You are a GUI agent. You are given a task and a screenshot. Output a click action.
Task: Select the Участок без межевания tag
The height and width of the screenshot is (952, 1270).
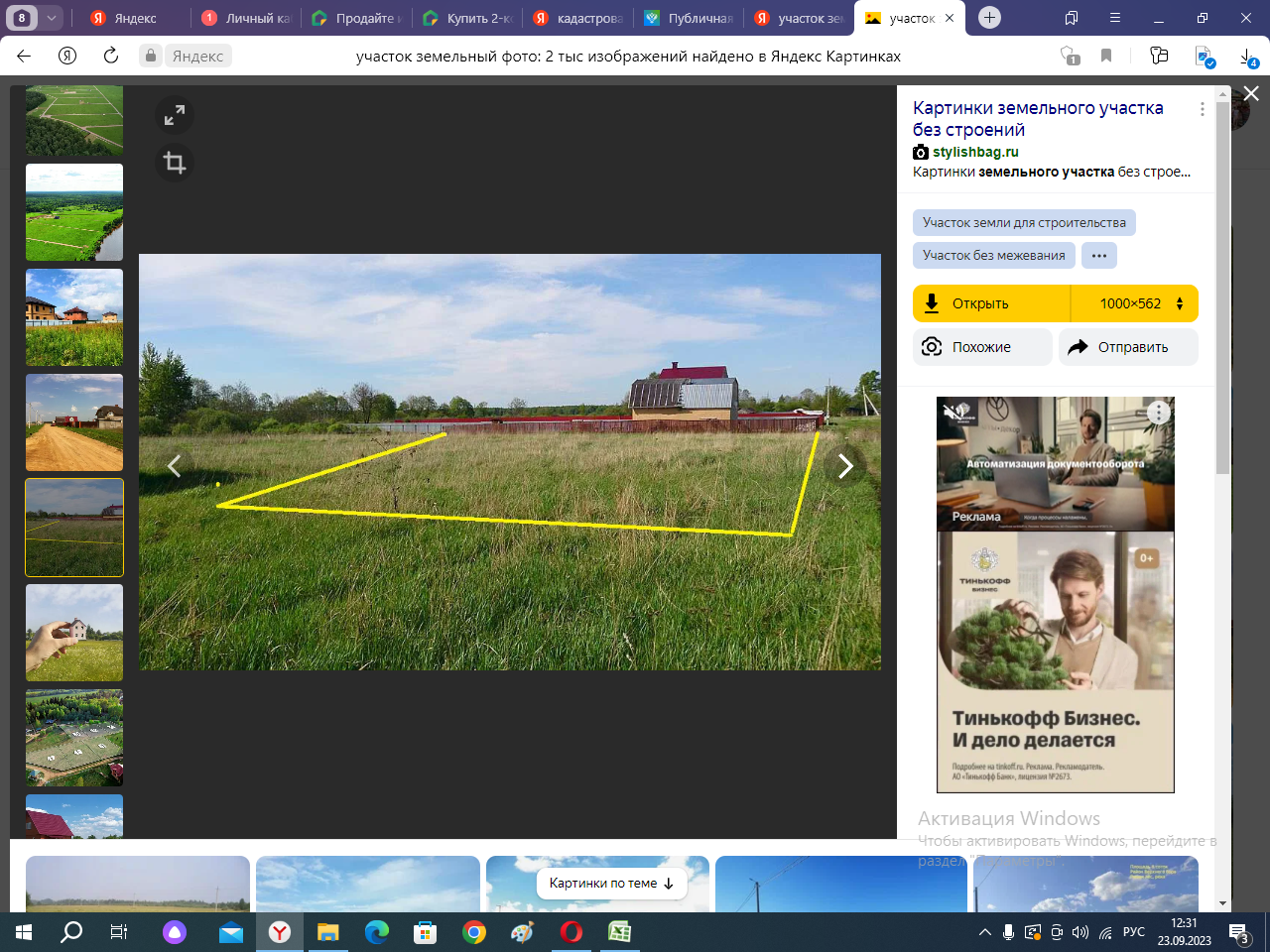[x=993, y=256]
